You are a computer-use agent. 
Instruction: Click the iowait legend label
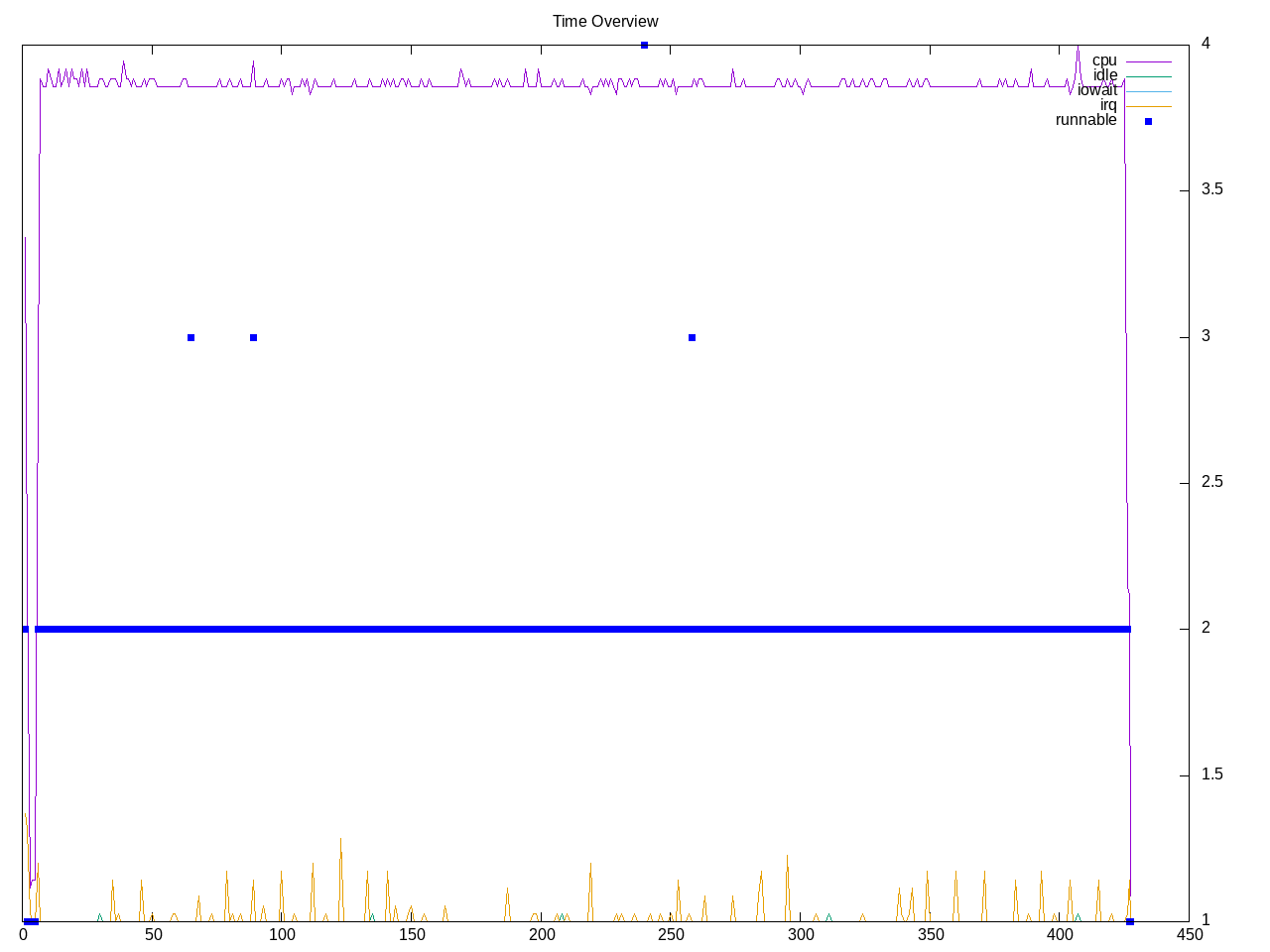[1097, 90]
